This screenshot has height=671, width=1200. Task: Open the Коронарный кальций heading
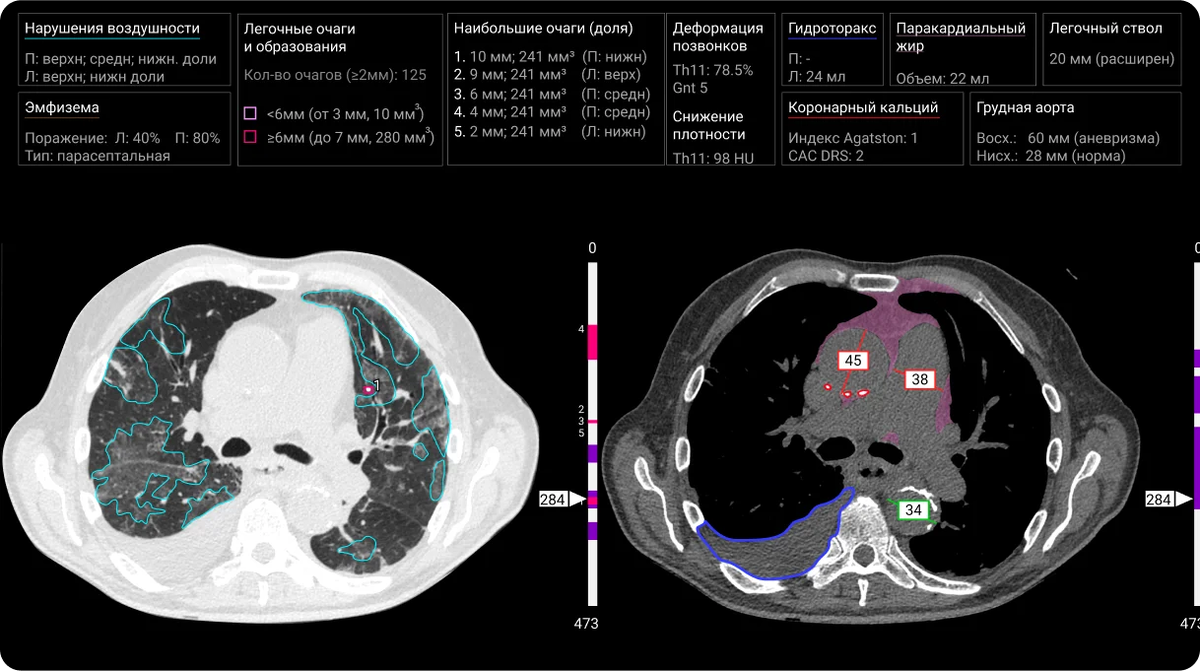pos(863,108)
